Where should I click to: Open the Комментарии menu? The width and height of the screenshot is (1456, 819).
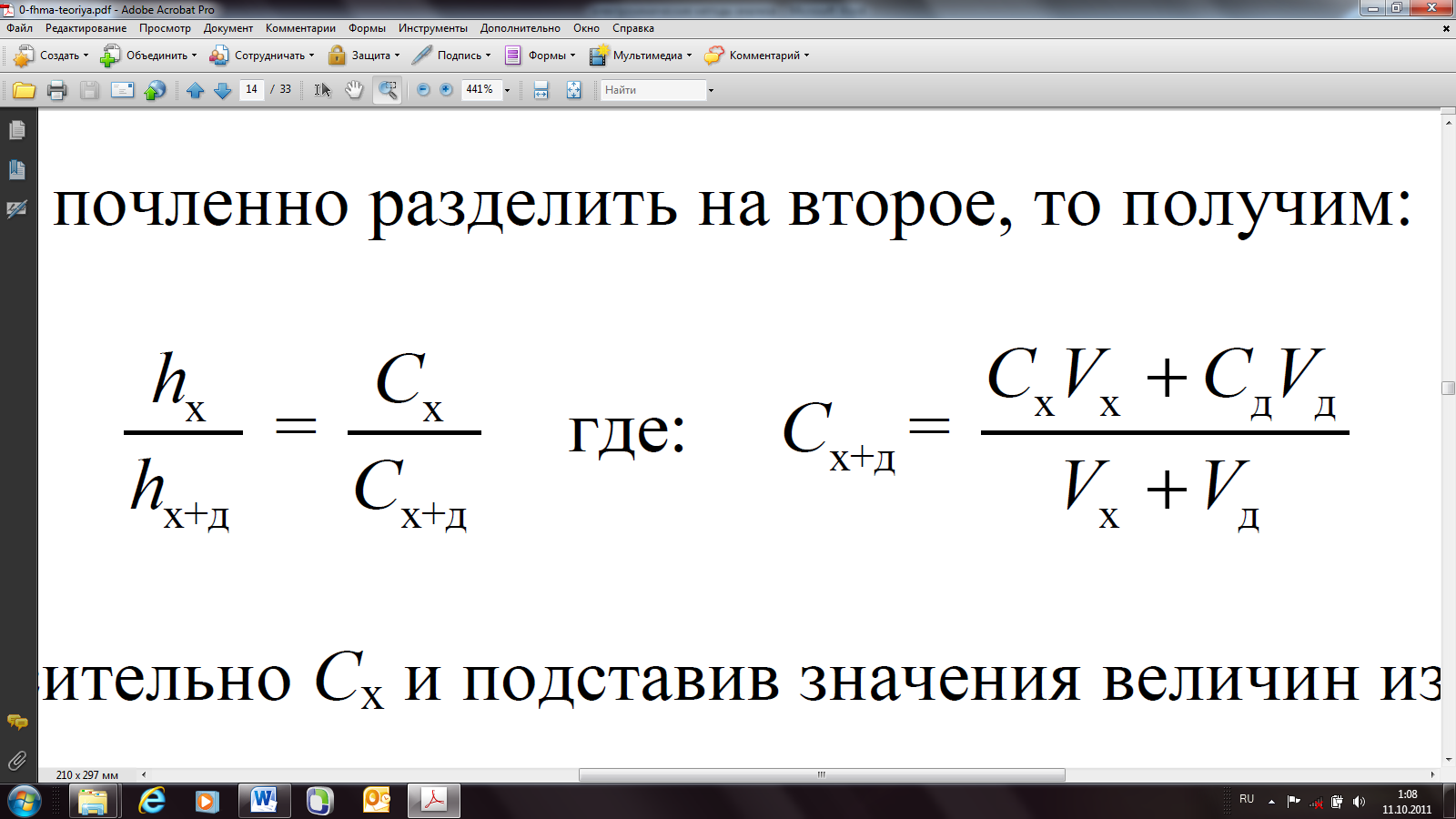click(x=300, y=28)
